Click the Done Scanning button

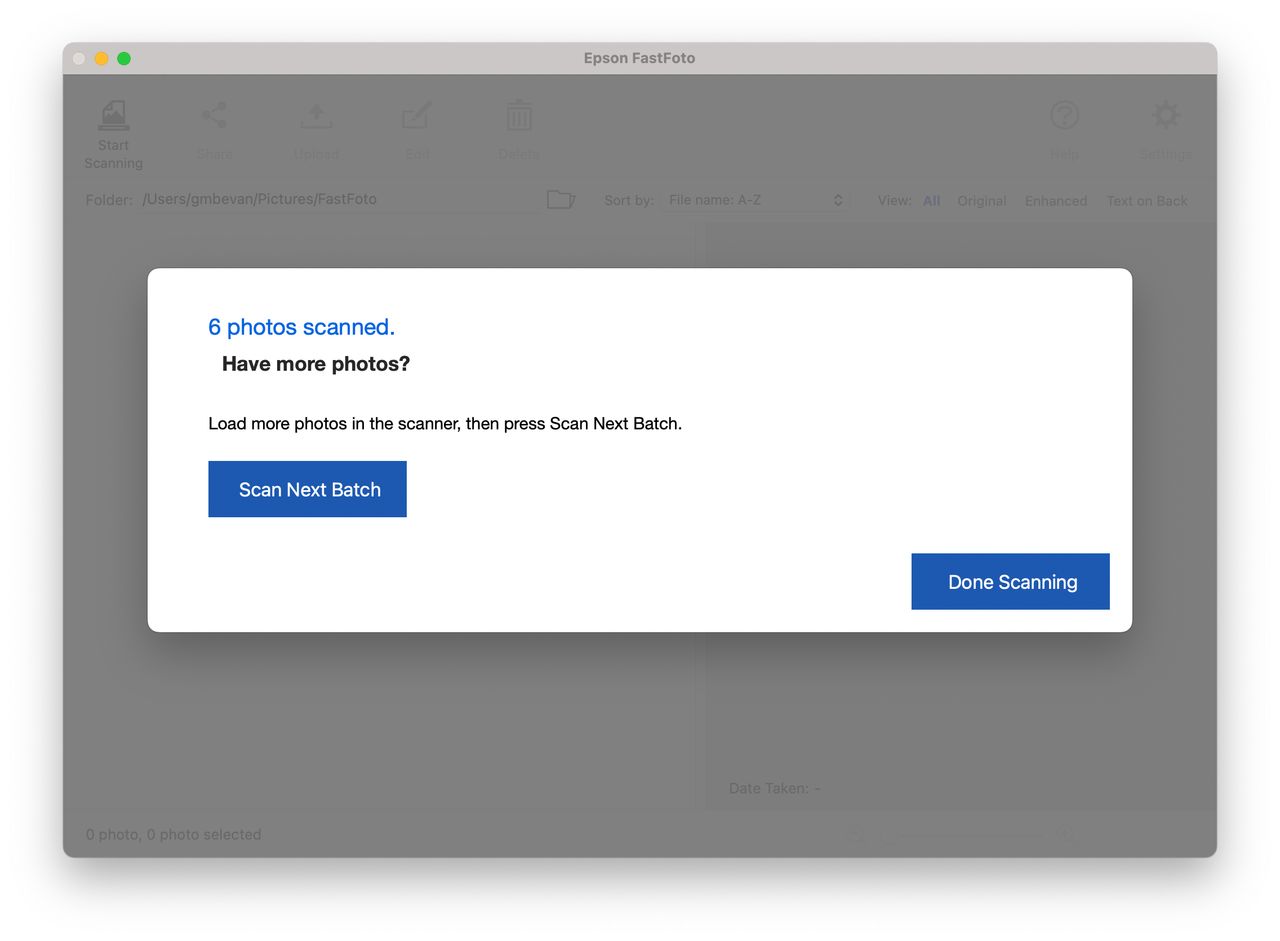[x=1010, y=581]
